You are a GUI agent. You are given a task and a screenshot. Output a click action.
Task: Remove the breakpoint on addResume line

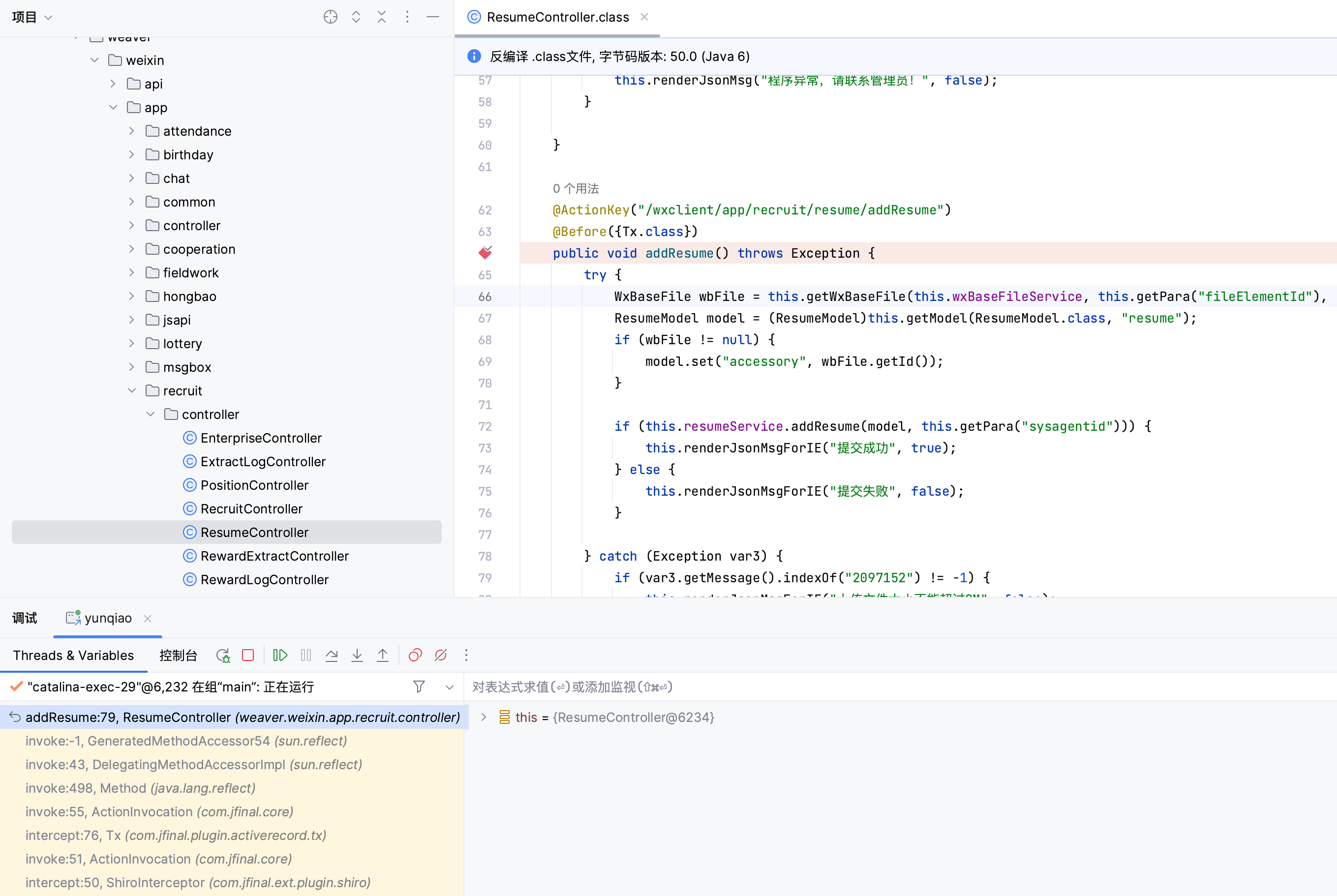pyautogui.click(x=486, y=253)
